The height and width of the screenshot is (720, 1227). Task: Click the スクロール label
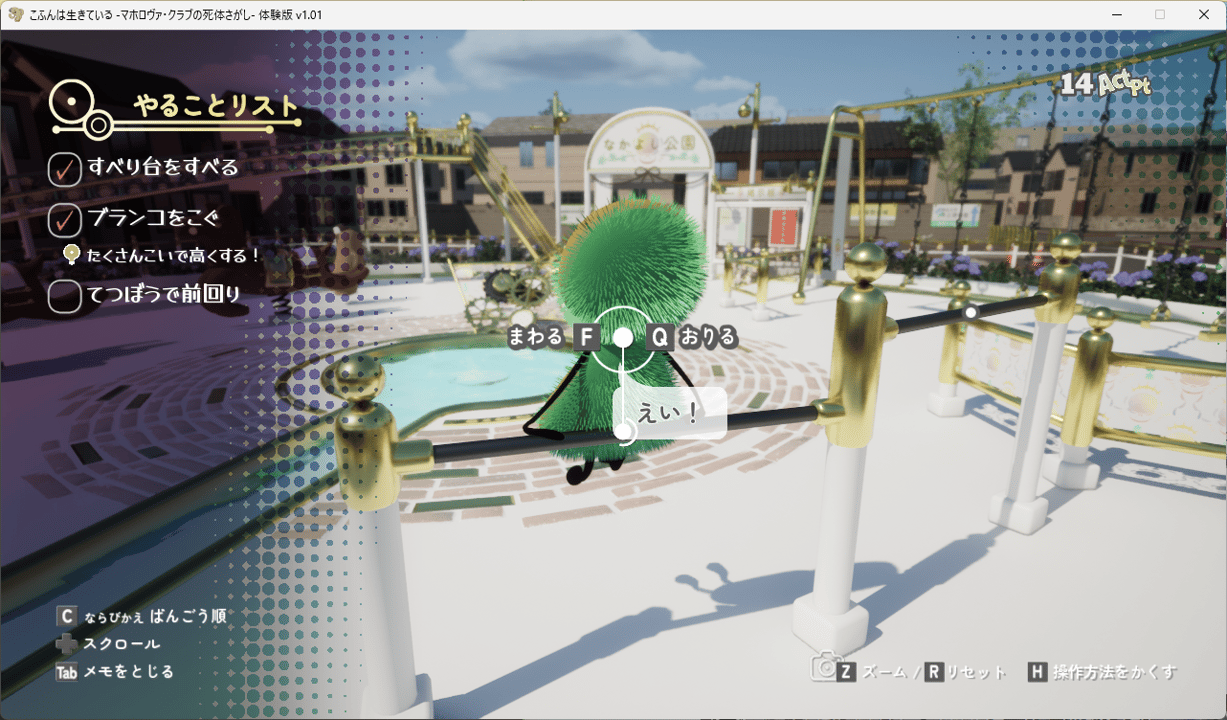[x=122, y=645]
